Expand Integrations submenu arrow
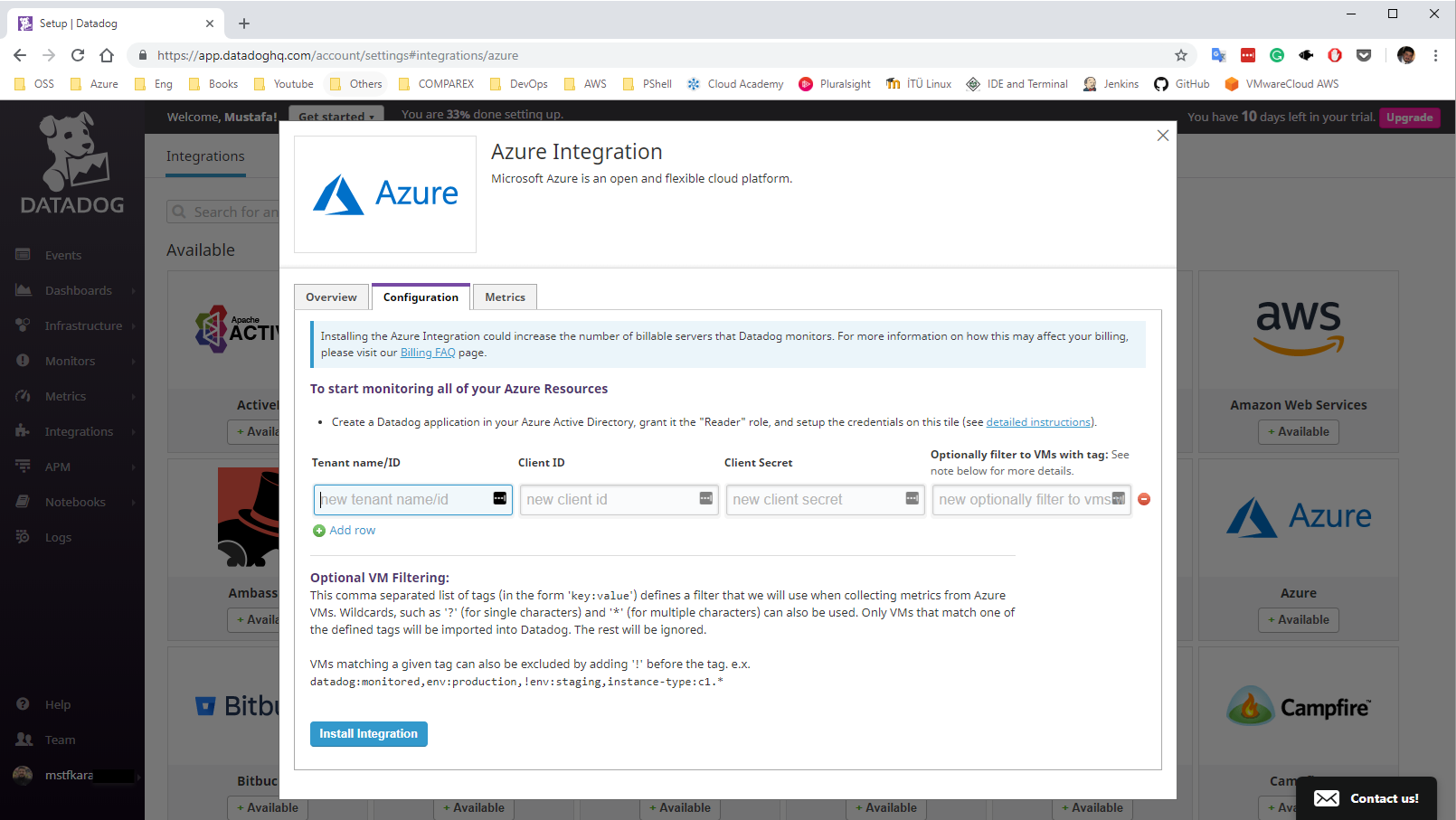 coord(133,432)
